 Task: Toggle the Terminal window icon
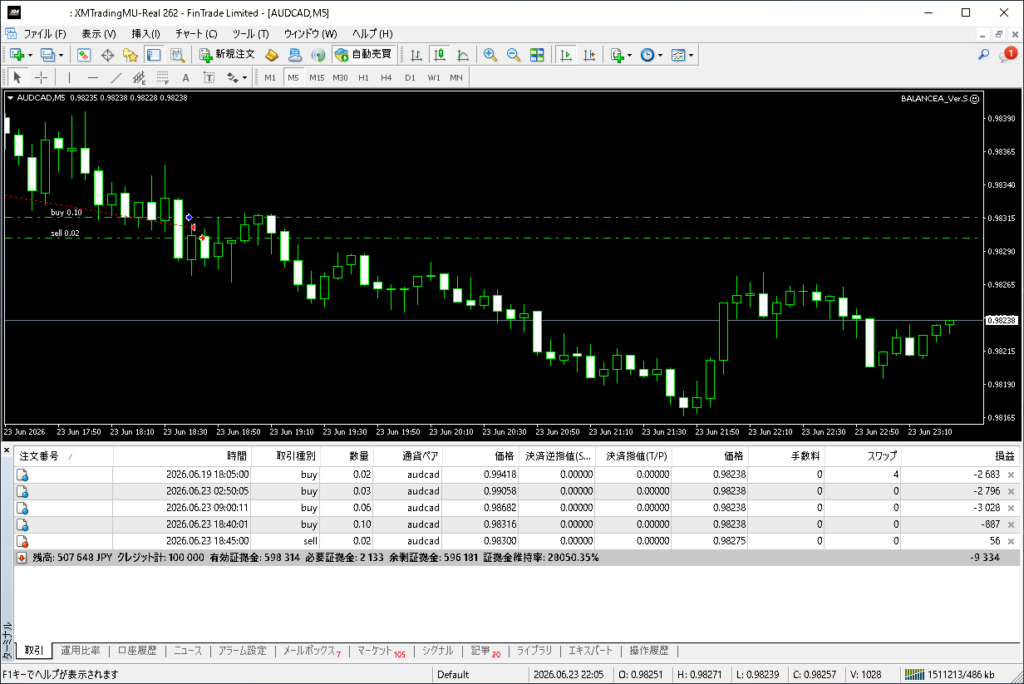153,56
